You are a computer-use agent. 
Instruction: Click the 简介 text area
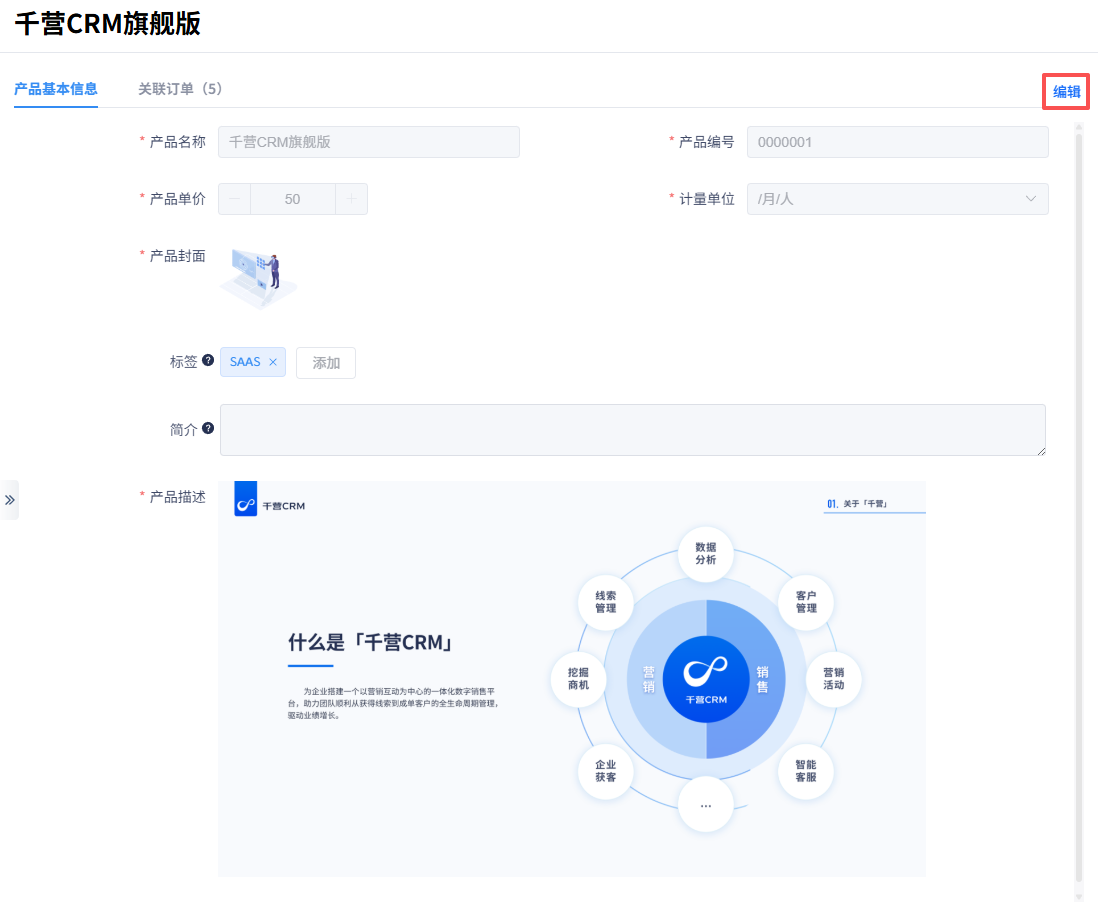(x=632, y=430)
